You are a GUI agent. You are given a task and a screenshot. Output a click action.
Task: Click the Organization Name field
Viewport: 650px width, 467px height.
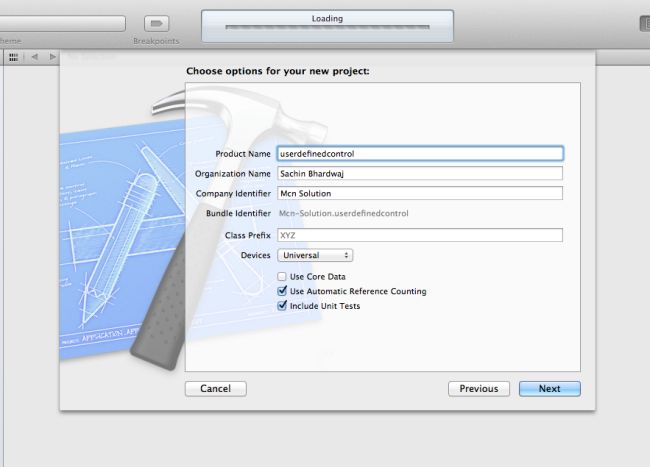click(x=420, y=173)
